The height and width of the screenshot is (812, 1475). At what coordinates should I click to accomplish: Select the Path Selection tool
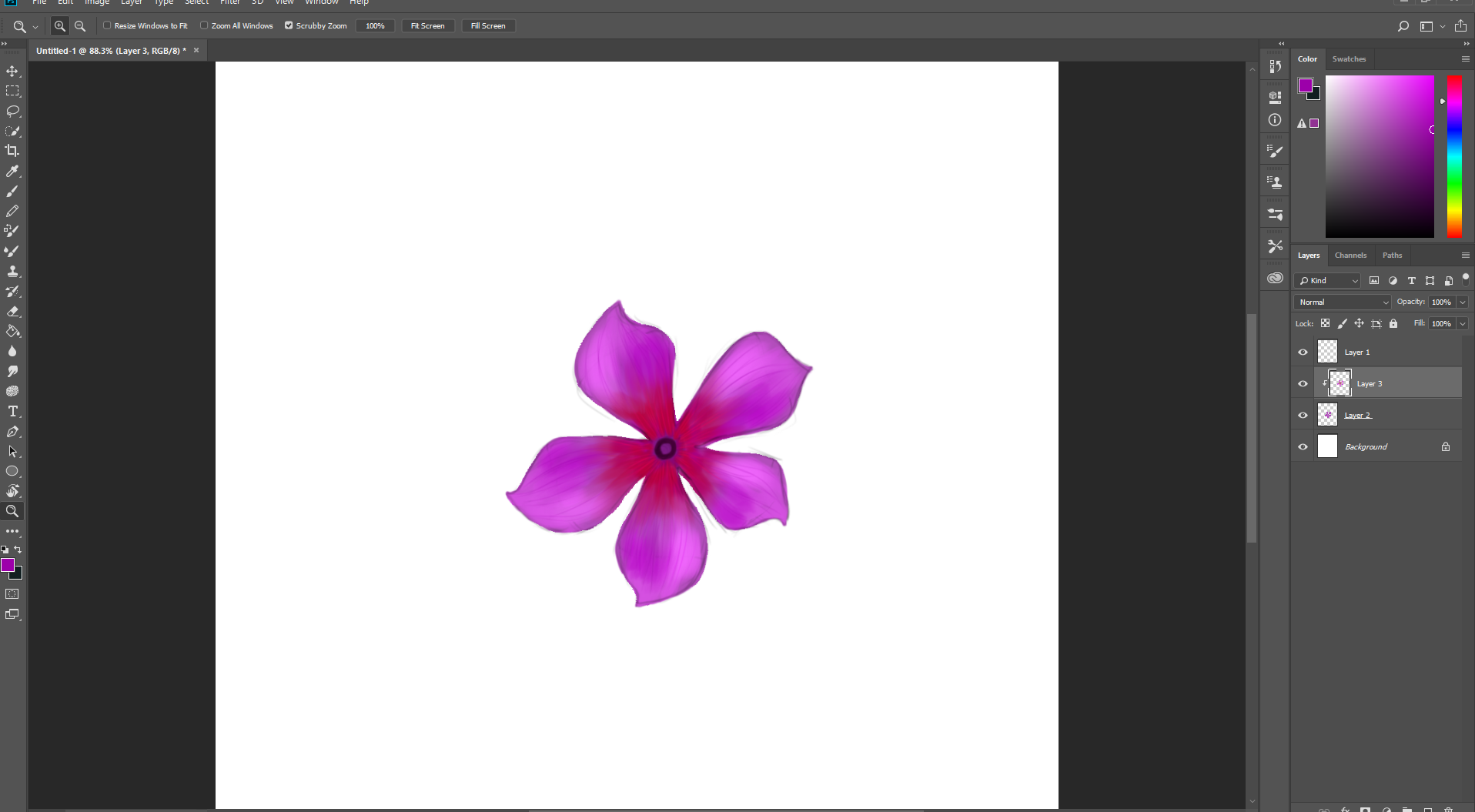coord(12,451)
